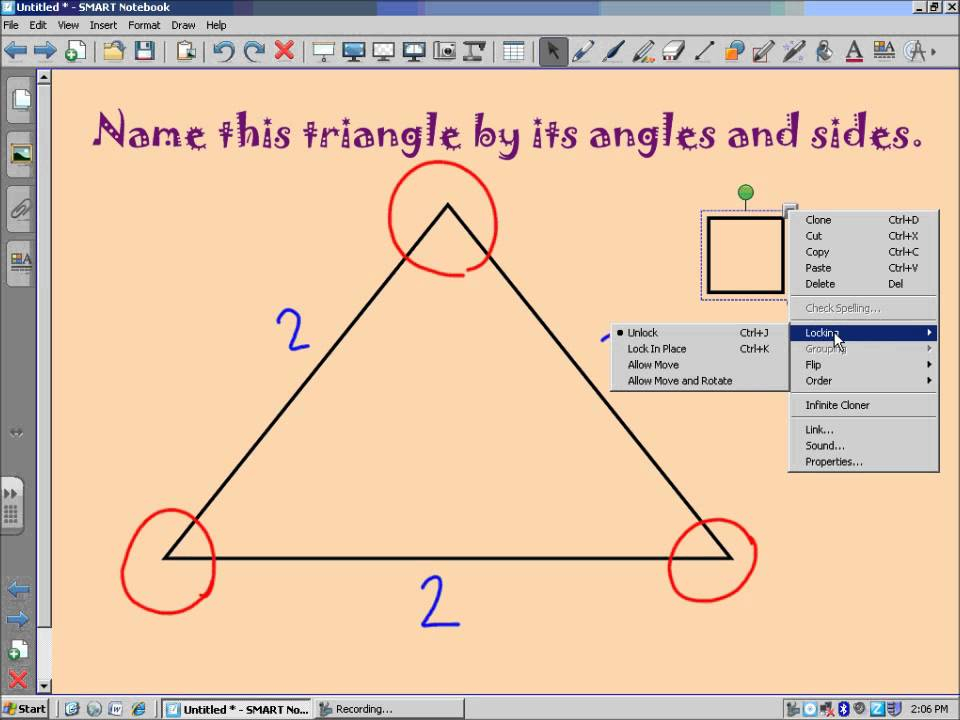Redo the last action
Screen dimensions: 960x720
coord(254,51)
